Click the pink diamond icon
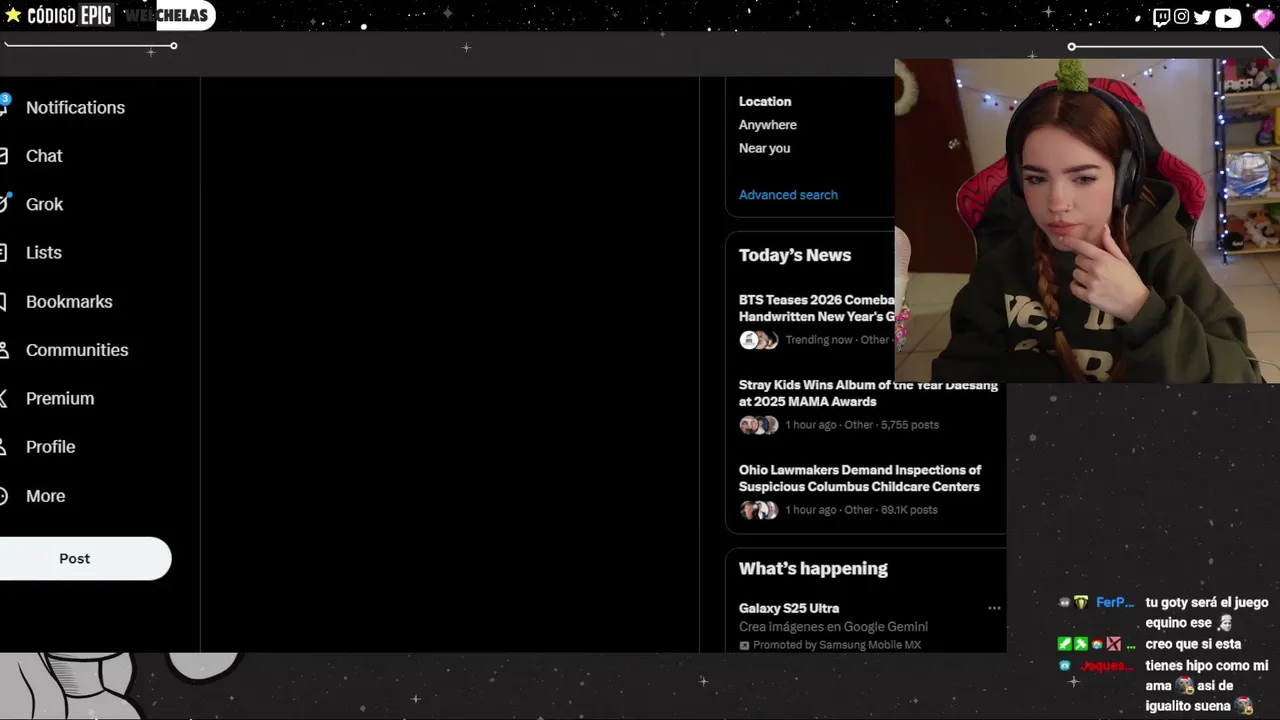The image size is (1280, 720). [x=1263, y=17]
